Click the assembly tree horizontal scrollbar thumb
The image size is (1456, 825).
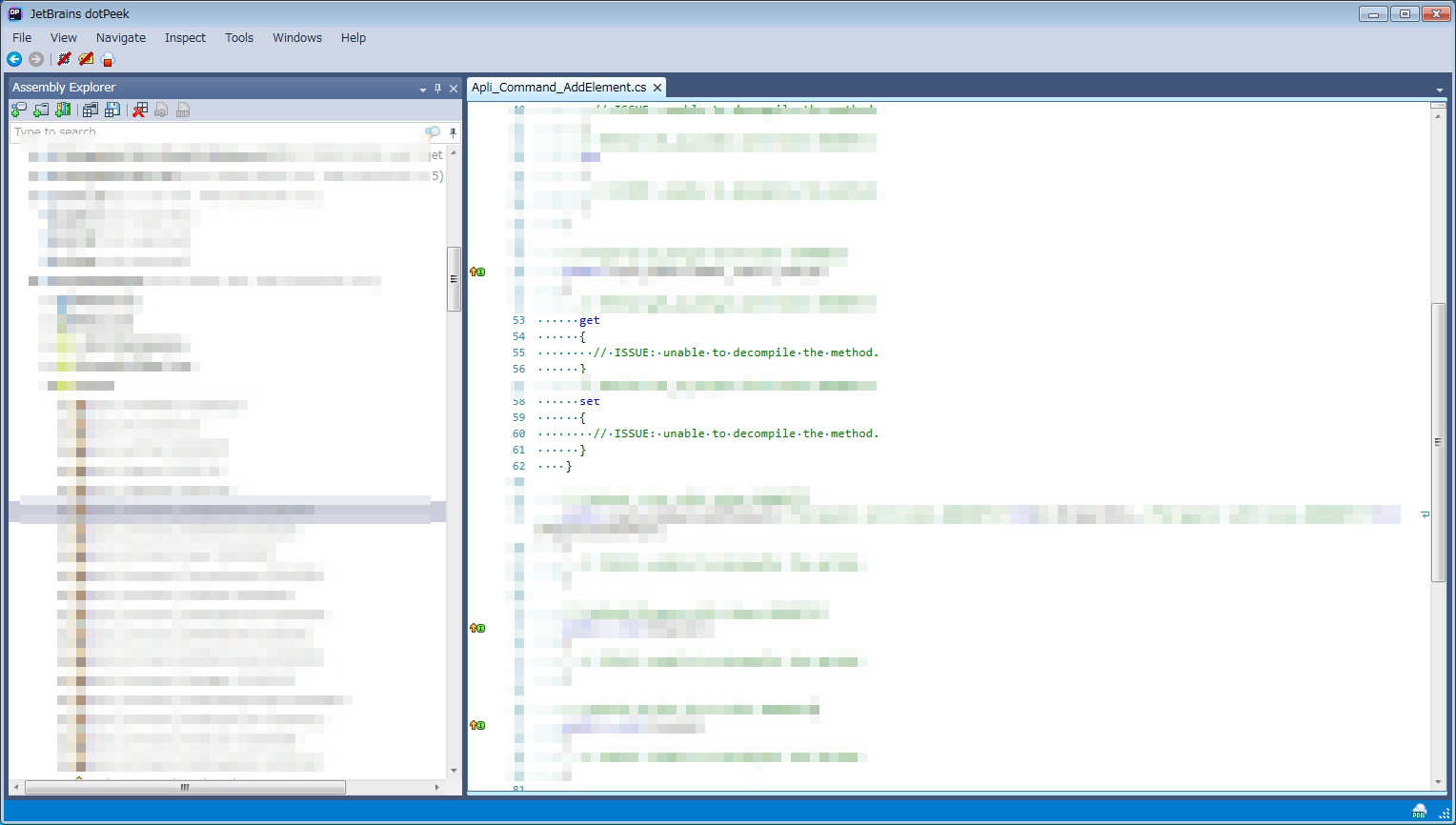(185, 787)
